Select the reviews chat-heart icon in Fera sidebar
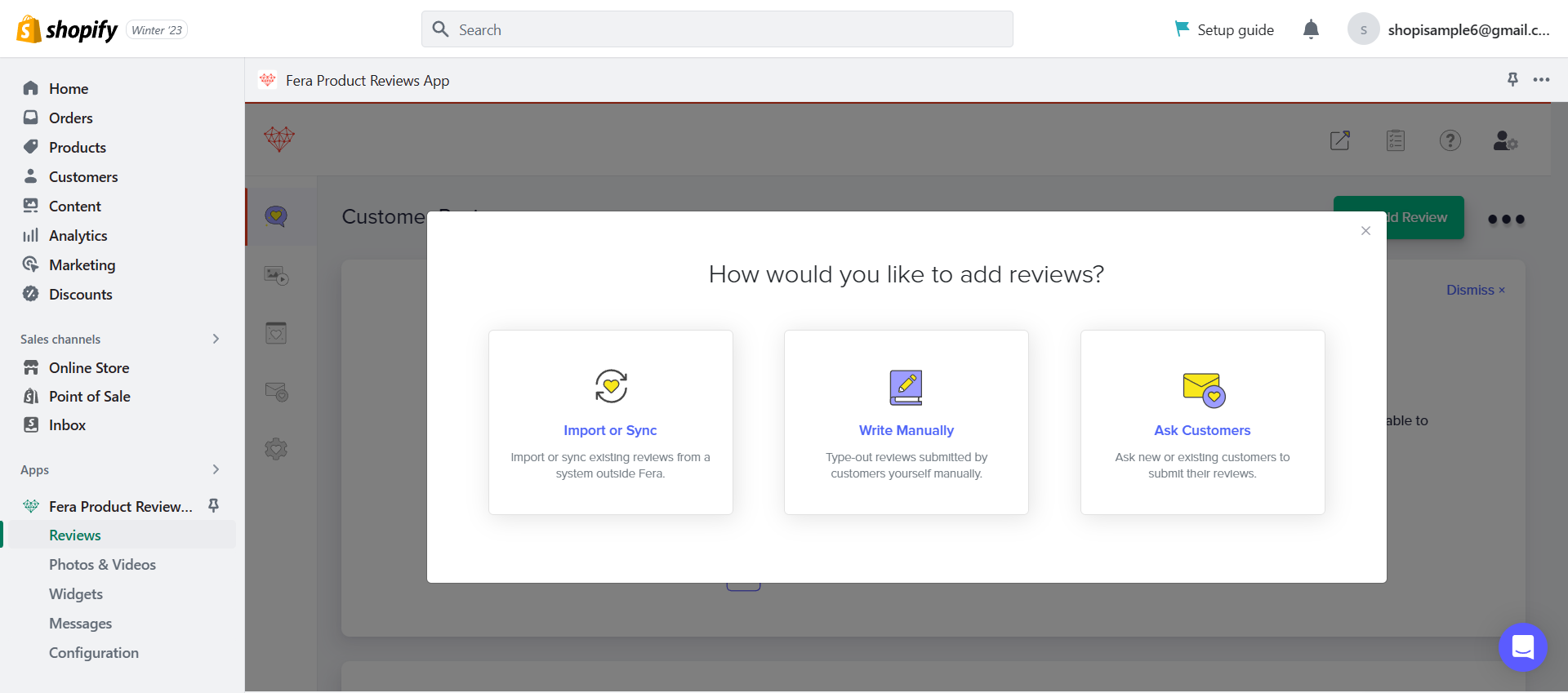The width and height of the screenshot is (1568, 693). [x=276, y=216]
